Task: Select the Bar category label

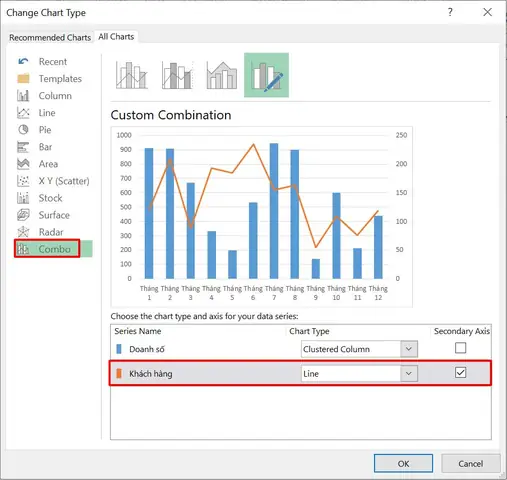Action: pos(45,147)
